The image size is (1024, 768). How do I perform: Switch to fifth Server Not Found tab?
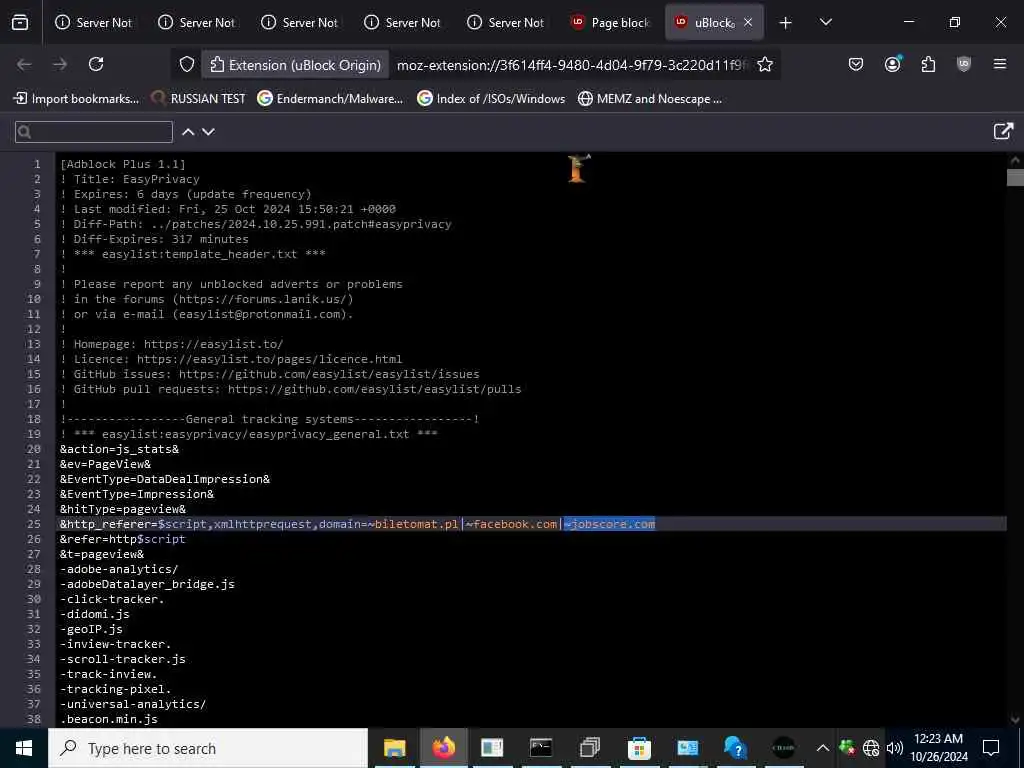(x=507, y=22)
